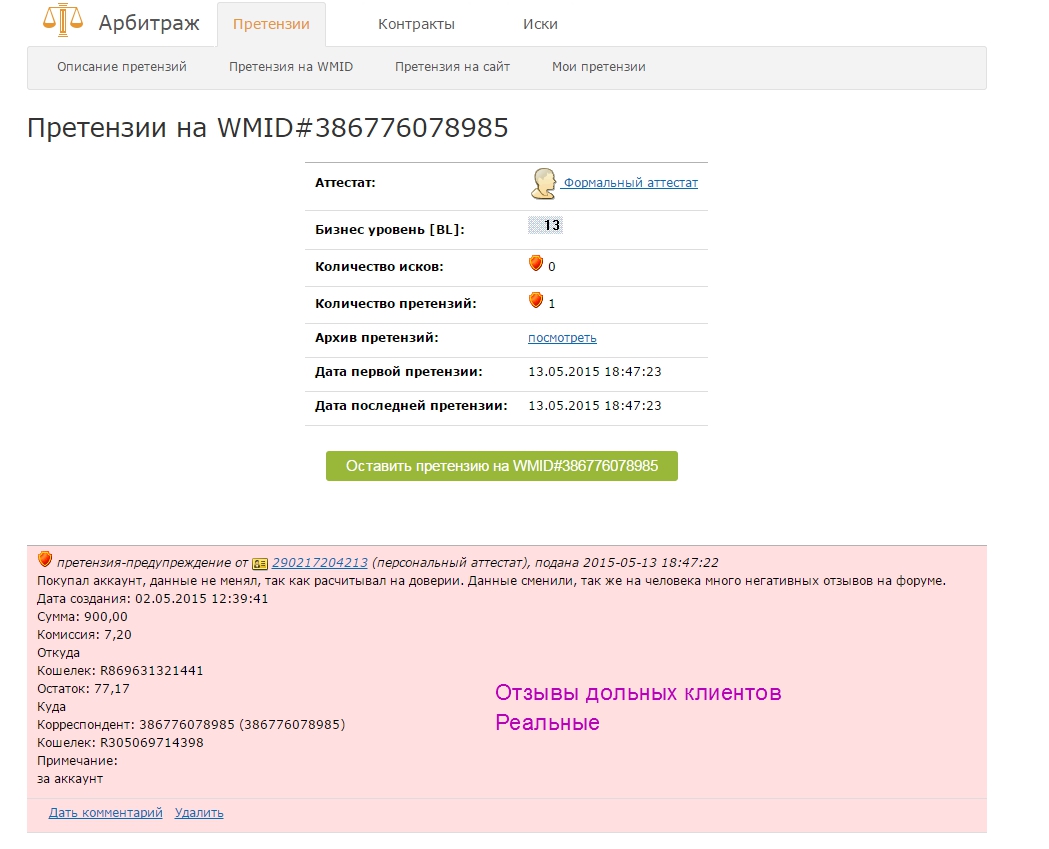Click the green Оставить претензию button
1049x849 pixels.
point(502,466)
